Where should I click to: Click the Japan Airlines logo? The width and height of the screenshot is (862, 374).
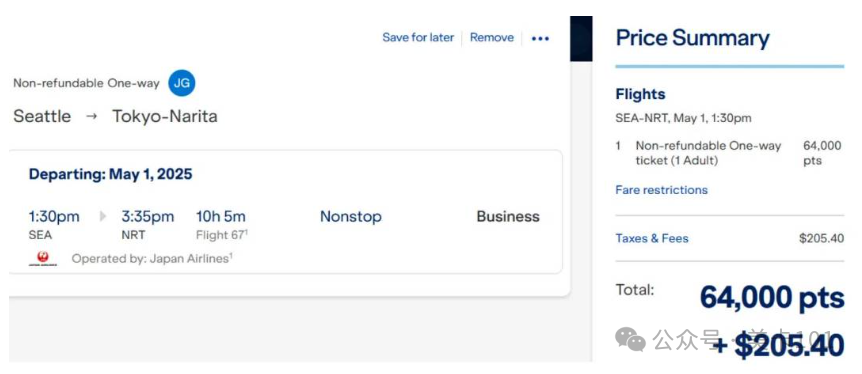tap(43, 258)
